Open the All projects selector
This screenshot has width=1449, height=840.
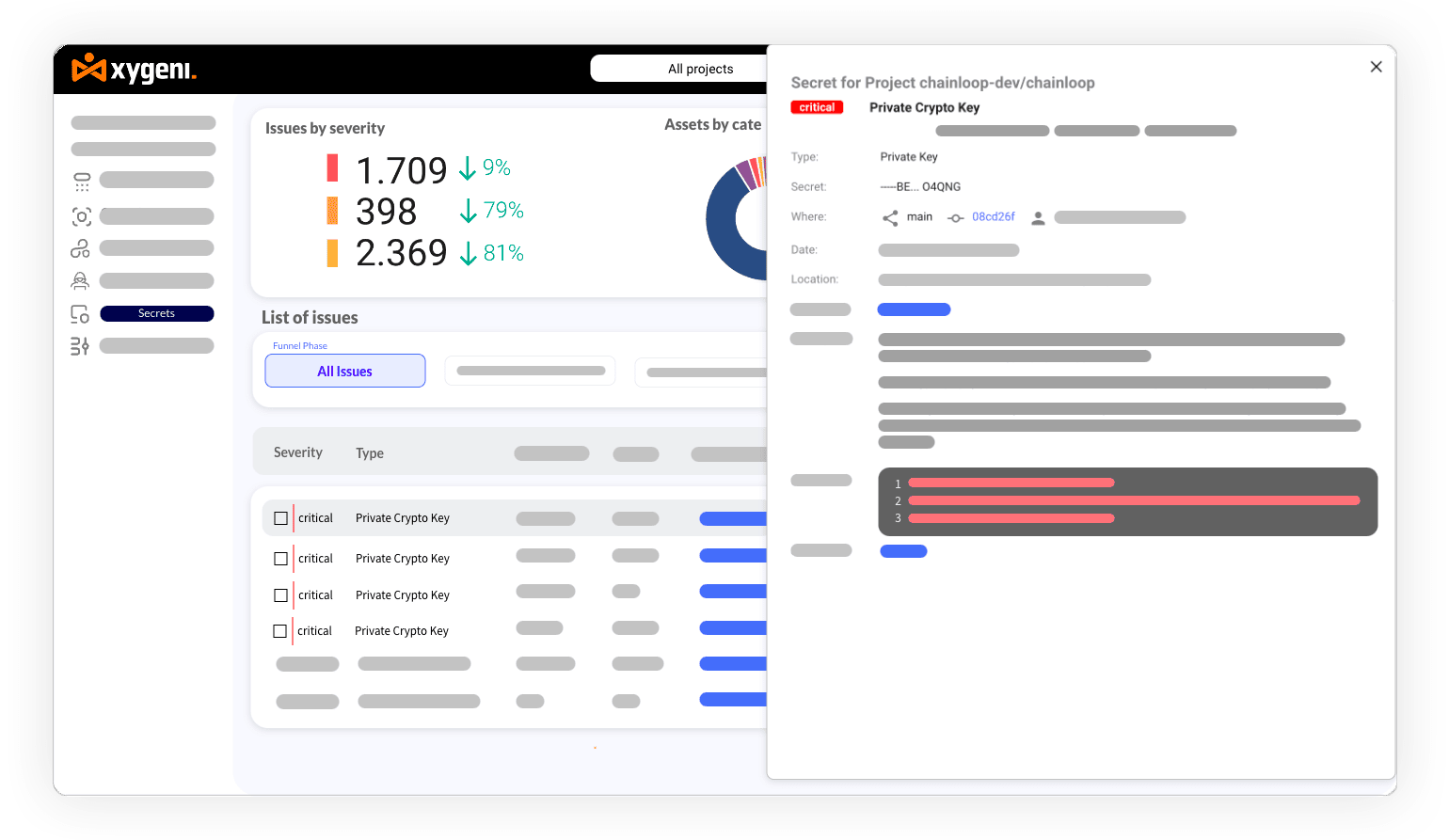click(700, 68)
